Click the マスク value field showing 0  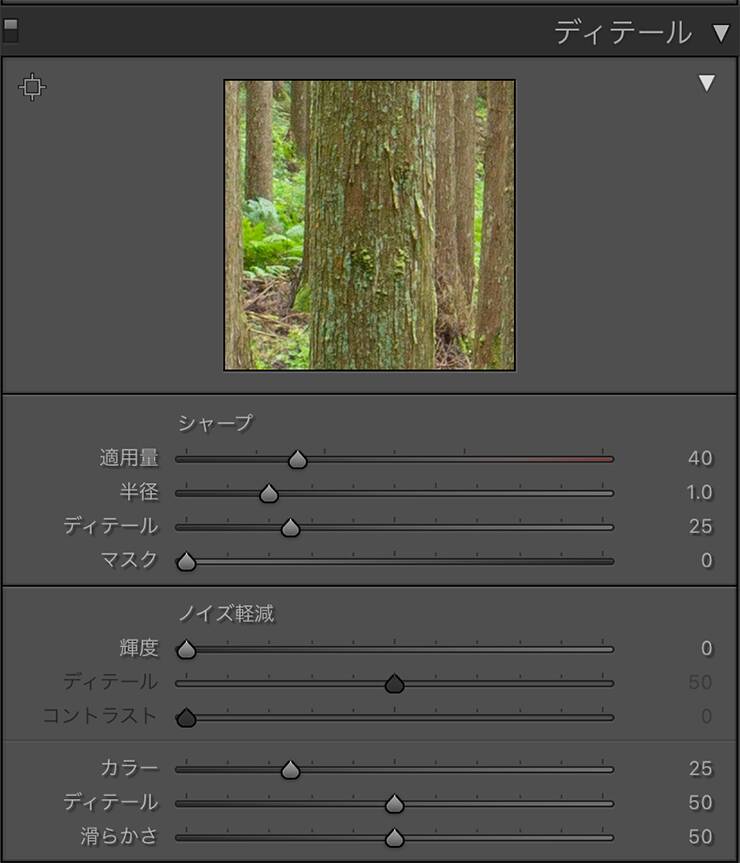(707, 560)
